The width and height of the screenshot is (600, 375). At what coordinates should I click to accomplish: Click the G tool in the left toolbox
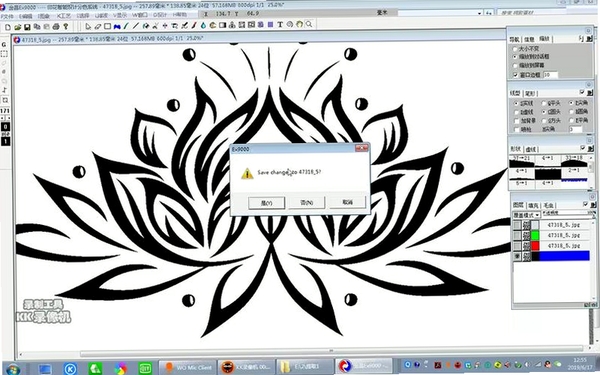[x=4, y=44]
